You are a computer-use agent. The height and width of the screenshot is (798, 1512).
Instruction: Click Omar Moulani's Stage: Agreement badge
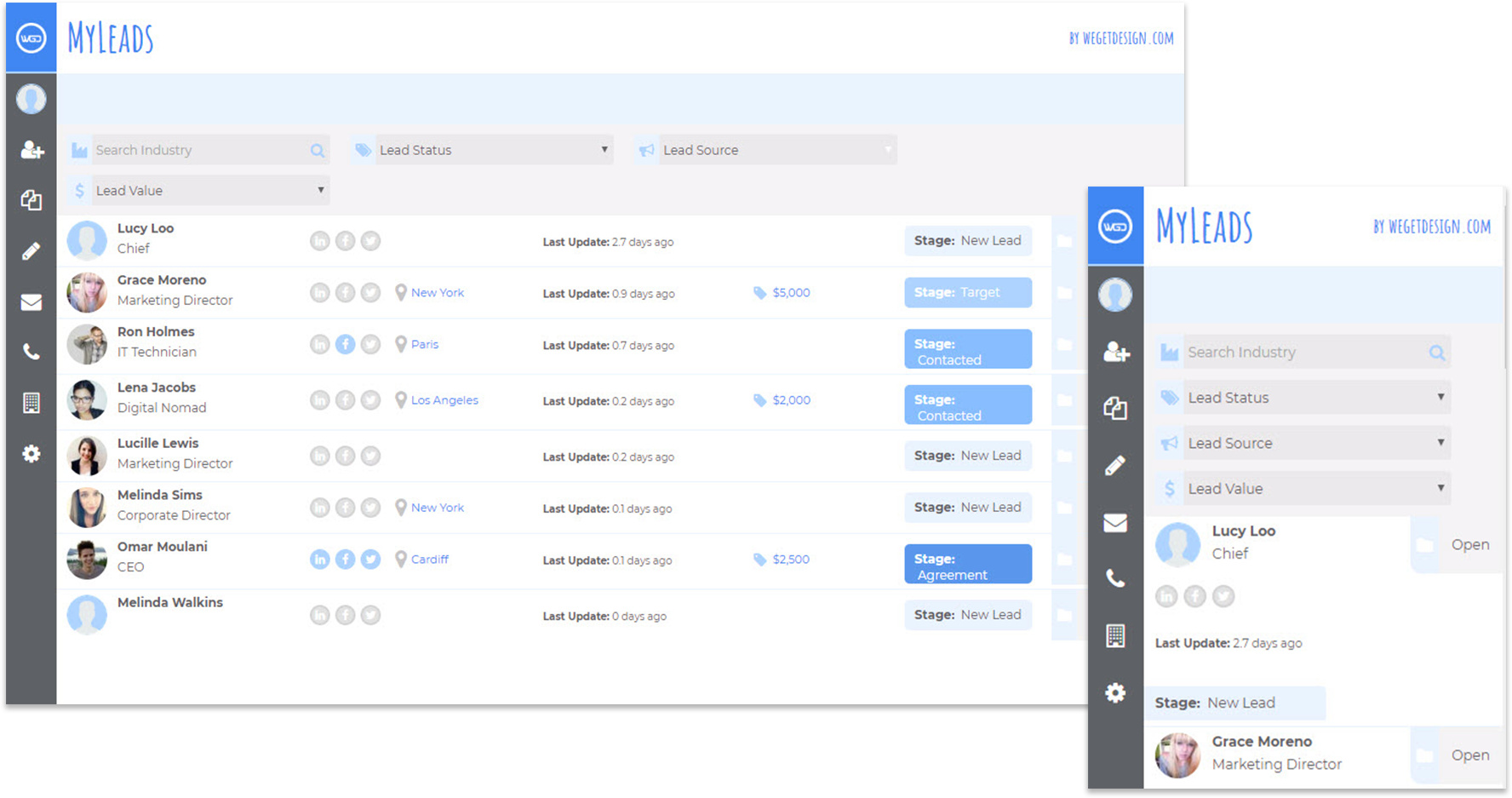click(968, 564)
